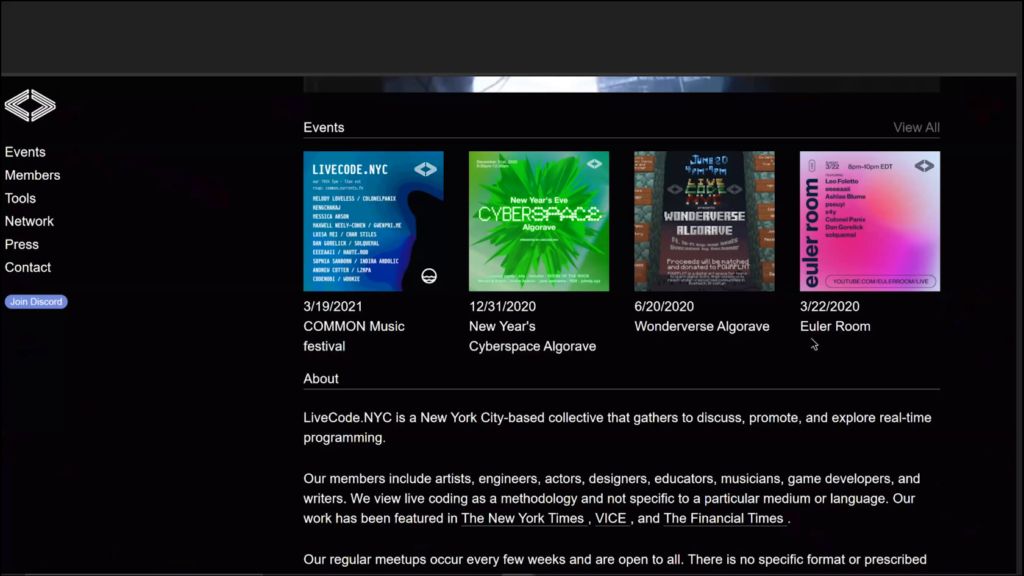Select Network in the sidebar navigation
Image resolution: width=1024 pixels, height=576 pixels.
click(x=29, y=221)
